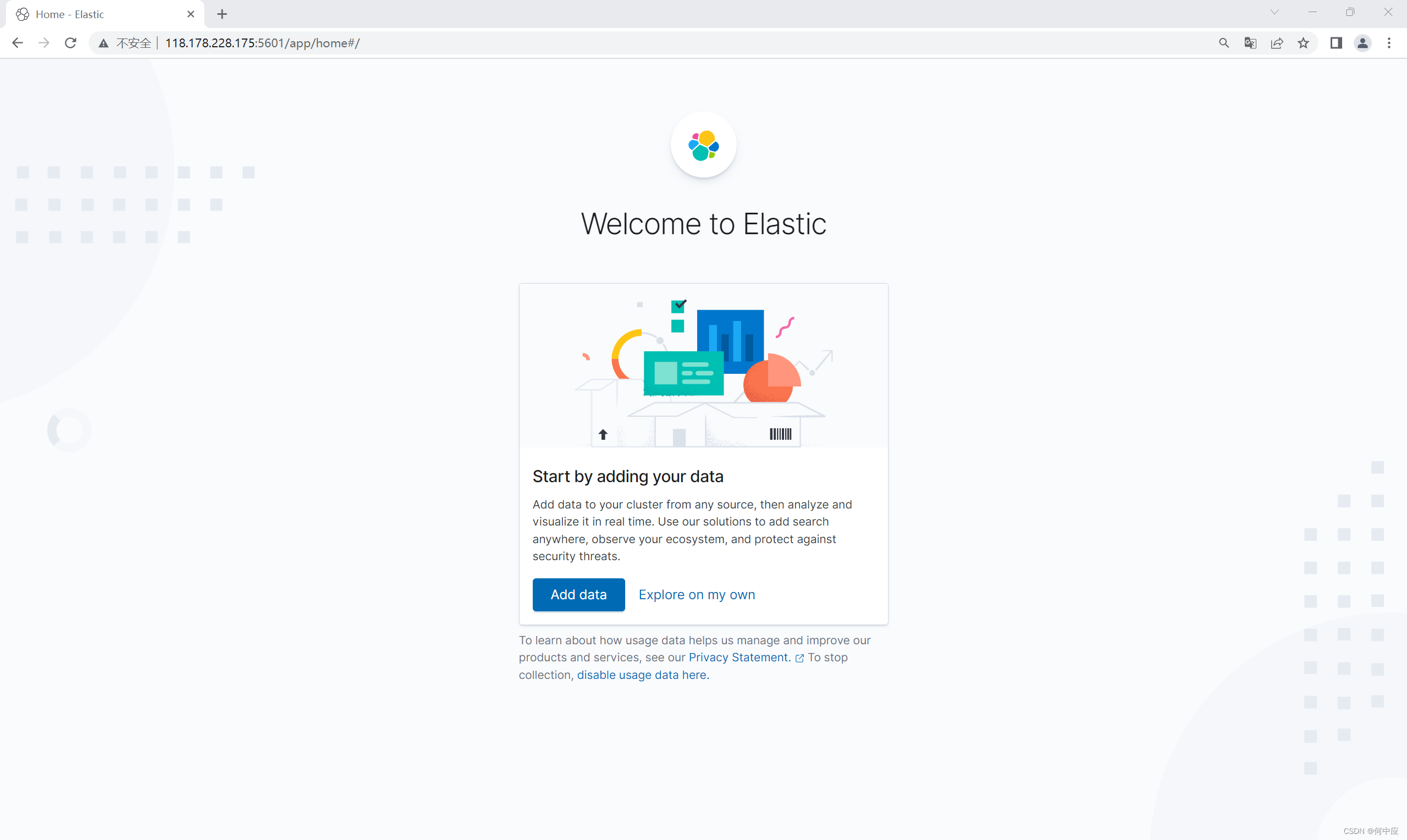Click the Privacy Statement link
Screen dimensions: 1407x840
coord(738,657)
